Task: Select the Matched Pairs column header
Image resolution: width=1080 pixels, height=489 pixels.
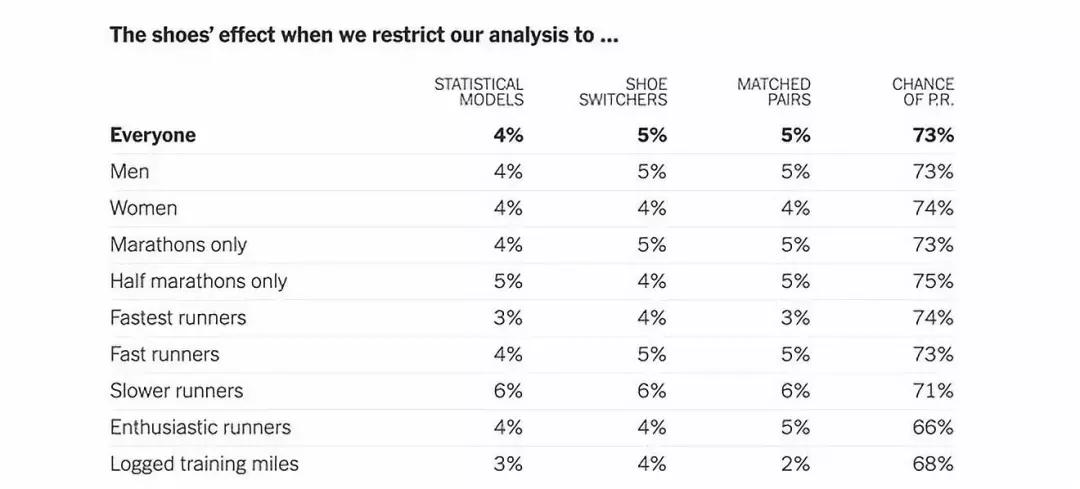Action: (x=774, y=92)
